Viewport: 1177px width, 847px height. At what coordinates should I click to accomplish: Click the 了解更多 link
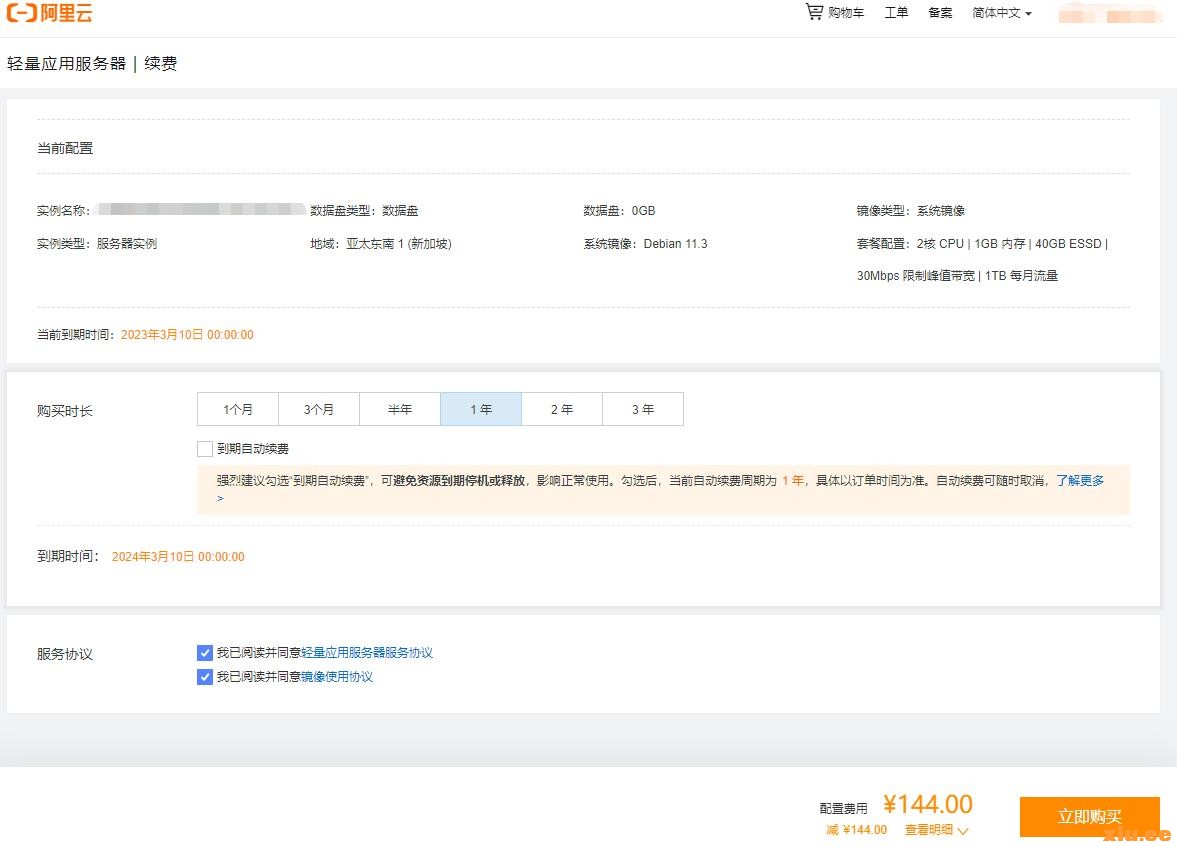click(1080, 481)
